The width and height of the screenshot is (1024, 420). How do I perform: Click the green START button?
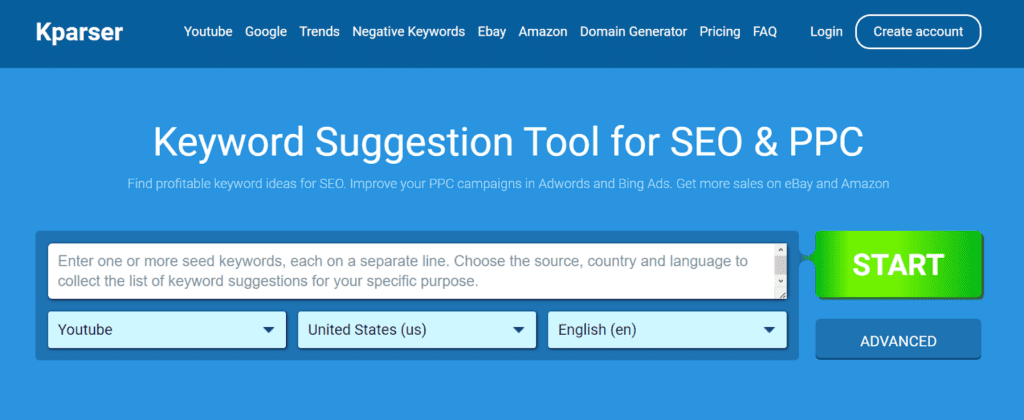[898, 265]
